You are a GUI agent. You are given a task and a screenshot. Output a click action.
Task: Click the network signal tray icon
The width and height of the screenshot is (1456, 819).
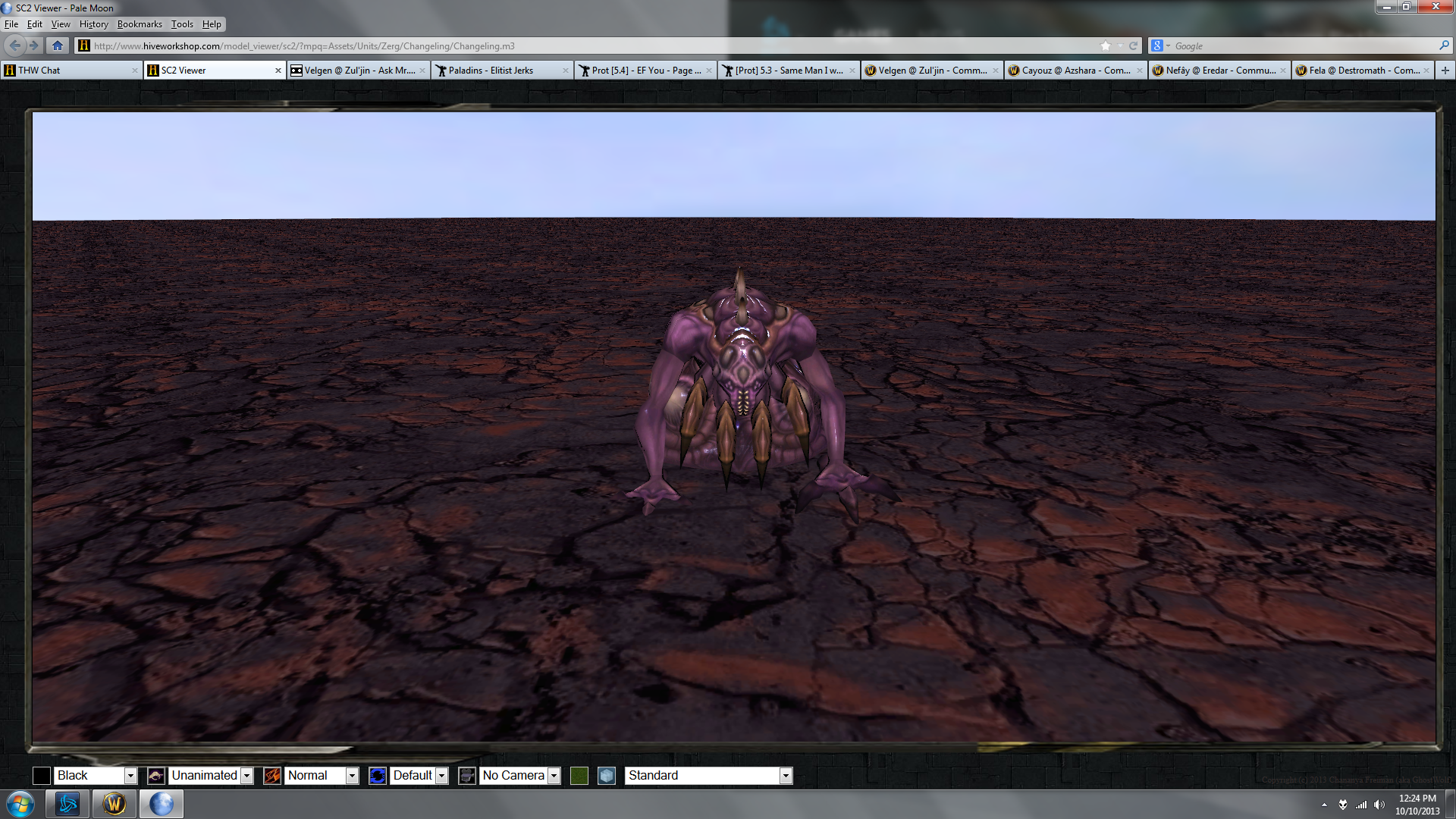pyautogui.click(x=1361, y=805)
